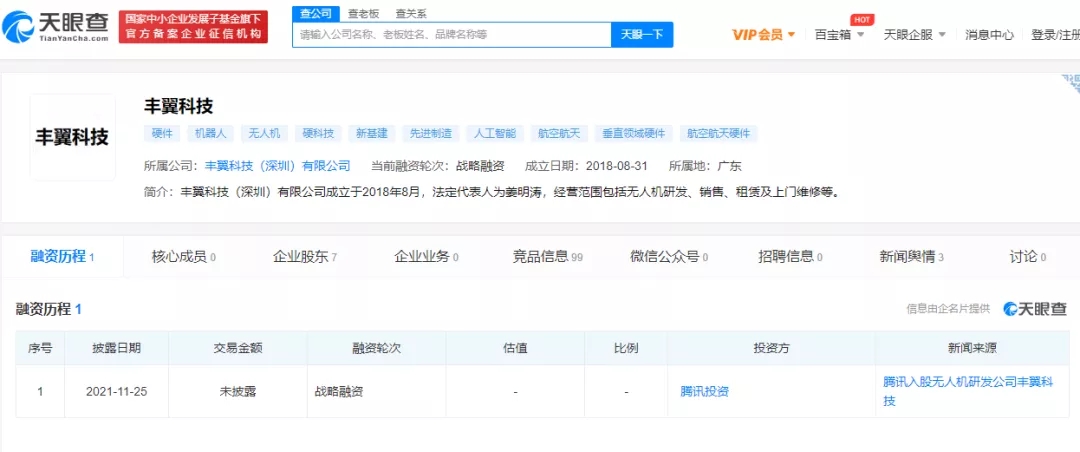Expand the VIP会员 dropdown
1080x452 pixels.
(x=763, y=34)
